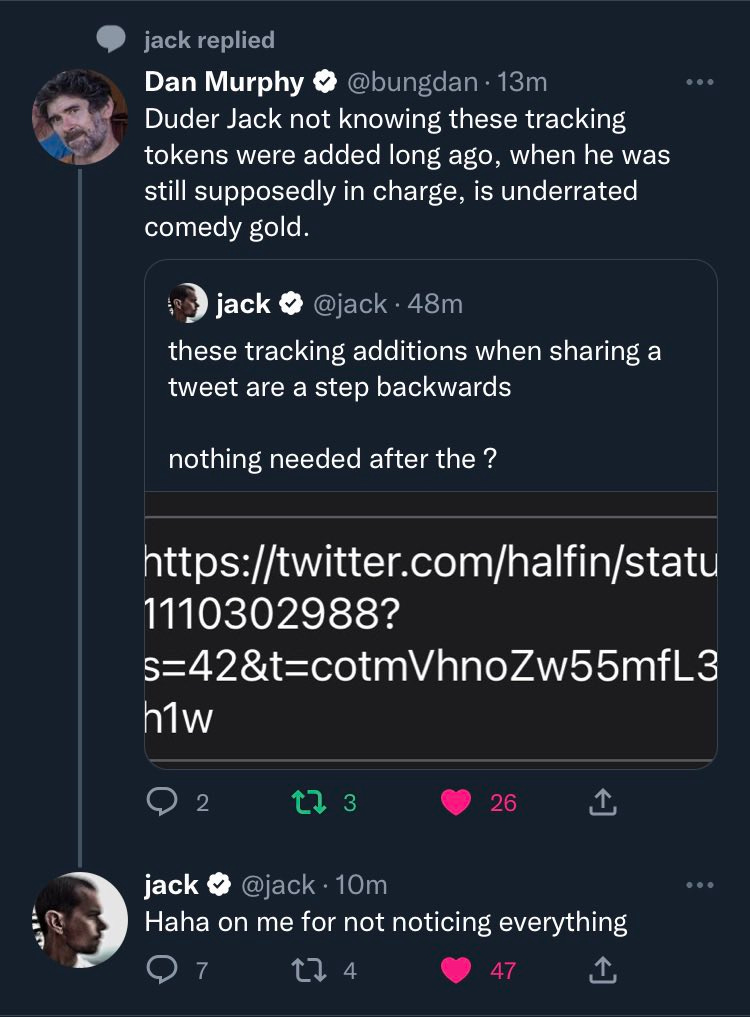Share jack's 'Haha on me' tweet
Viewport: 750px width, 1017px height.
[601, 969]
